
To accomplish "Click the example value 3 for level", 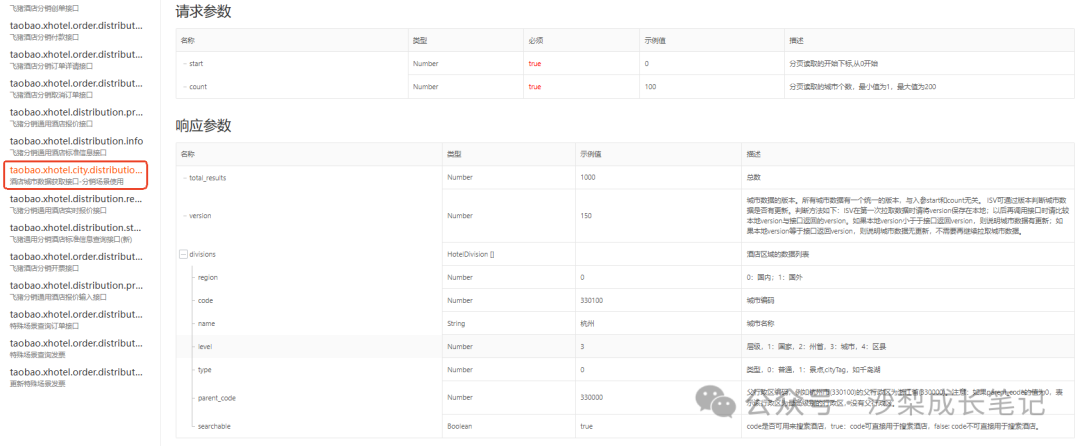I will coord(584,346).
